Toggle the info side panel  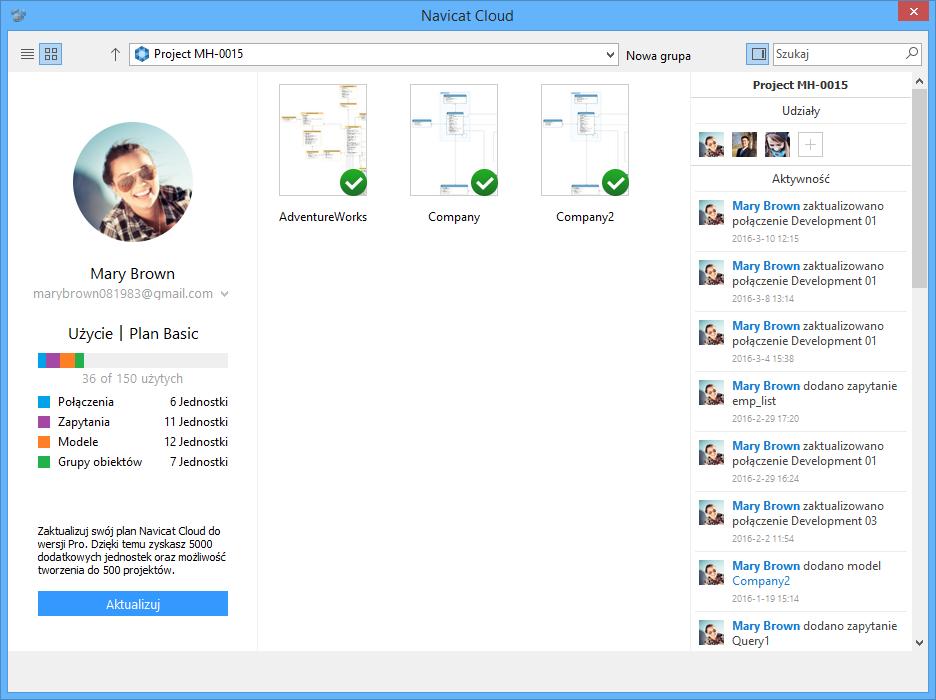point(758,54)
